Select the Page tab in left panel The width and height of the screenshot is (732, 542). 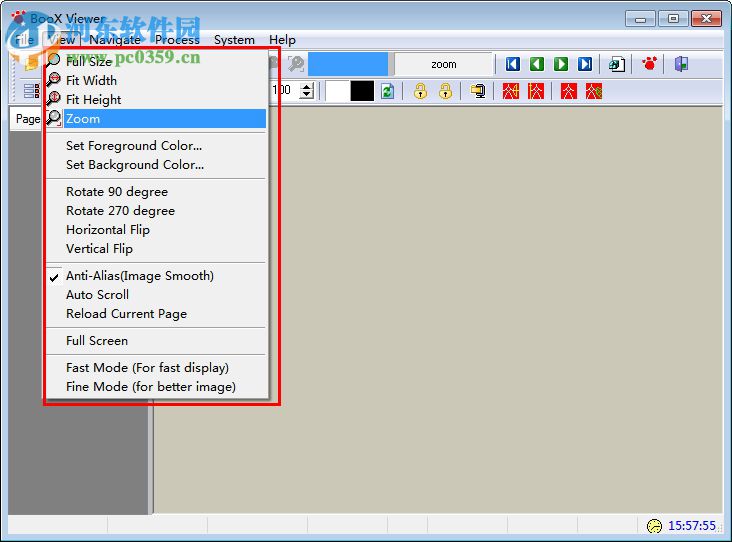[27, 119]
